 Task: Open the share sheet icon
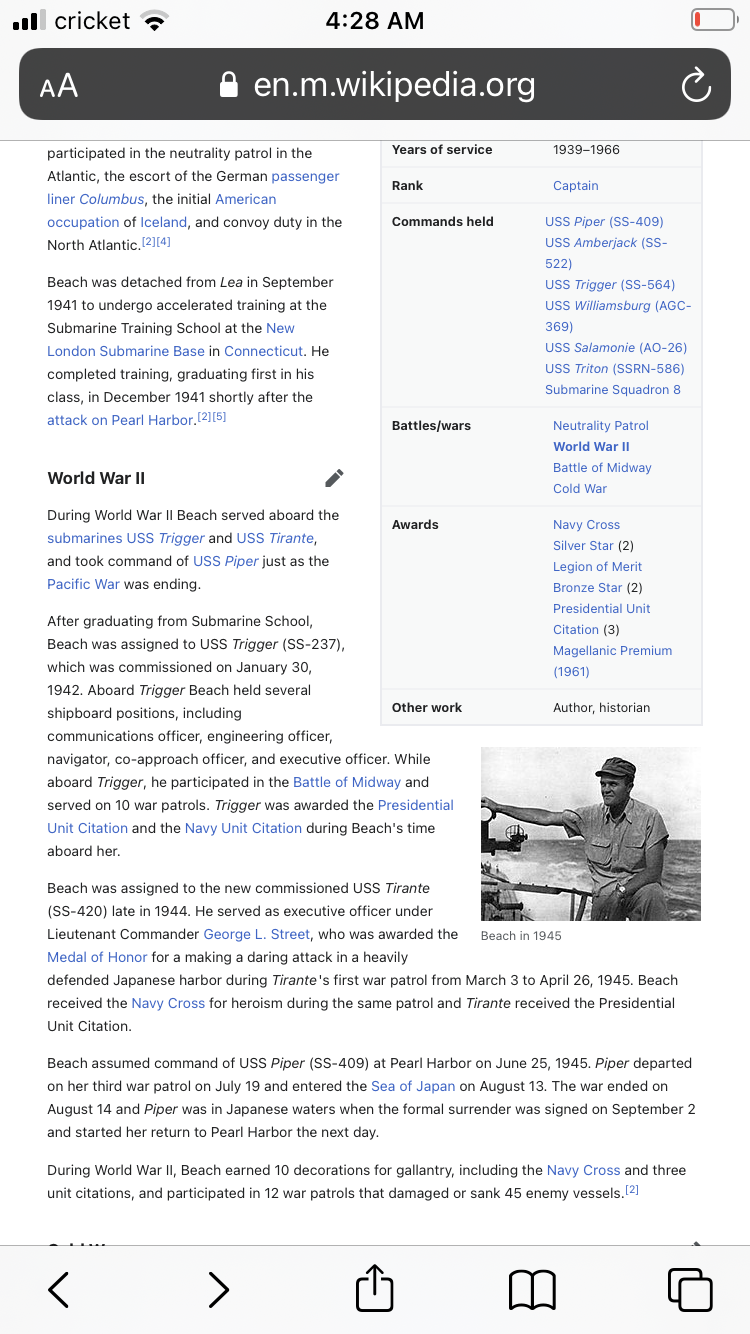375,1287
